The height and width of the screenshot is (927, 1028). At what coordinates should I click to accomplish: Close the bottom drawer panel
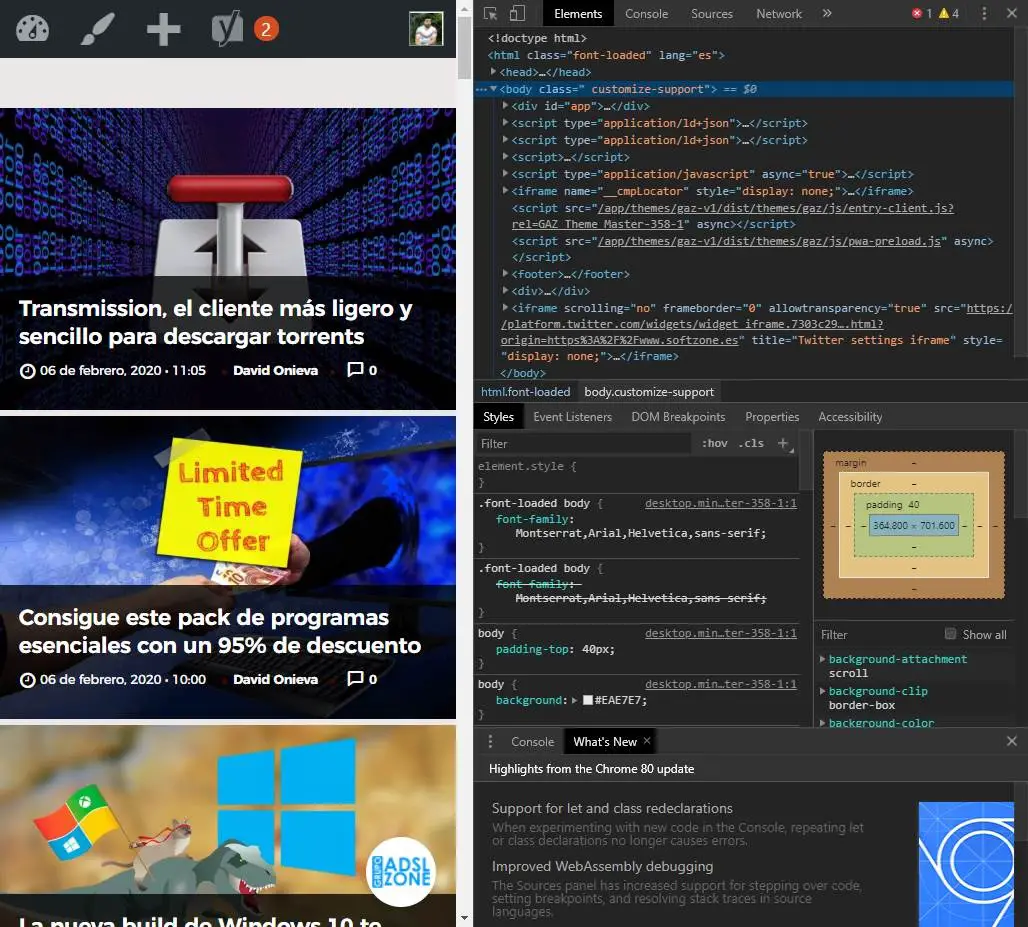click(x=1012, y=741)
